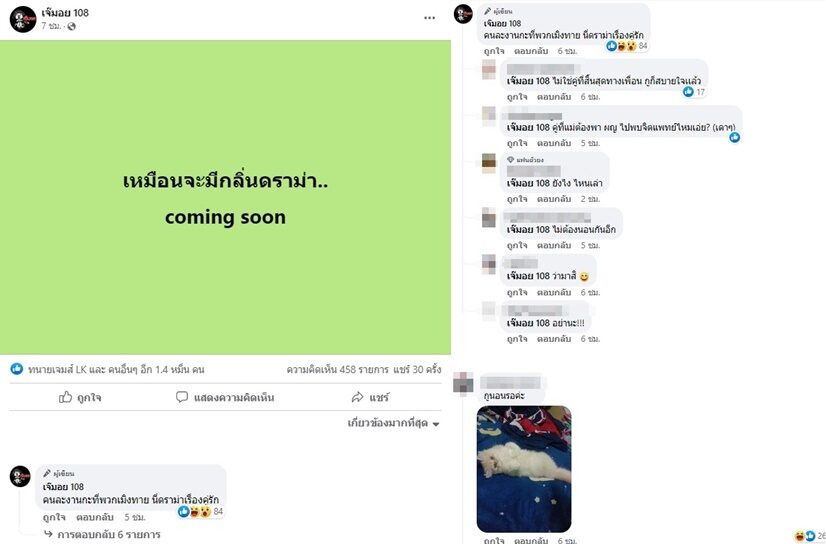
Task: Like the ว่ามาสิ comment using ถูกใจ
Action: click(517, 292)
